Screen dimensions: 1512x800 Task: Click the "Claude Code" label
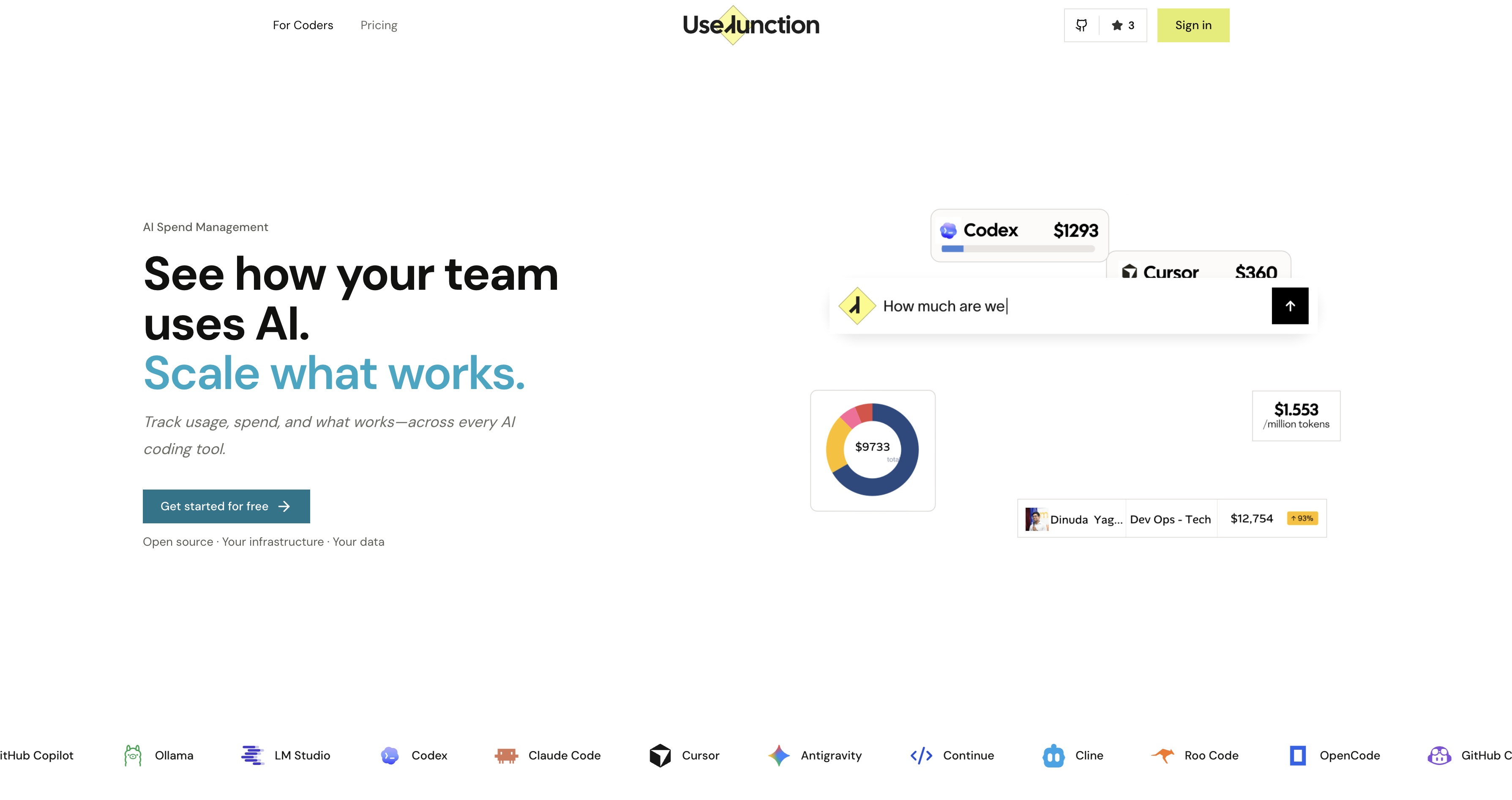coord(564,755)
